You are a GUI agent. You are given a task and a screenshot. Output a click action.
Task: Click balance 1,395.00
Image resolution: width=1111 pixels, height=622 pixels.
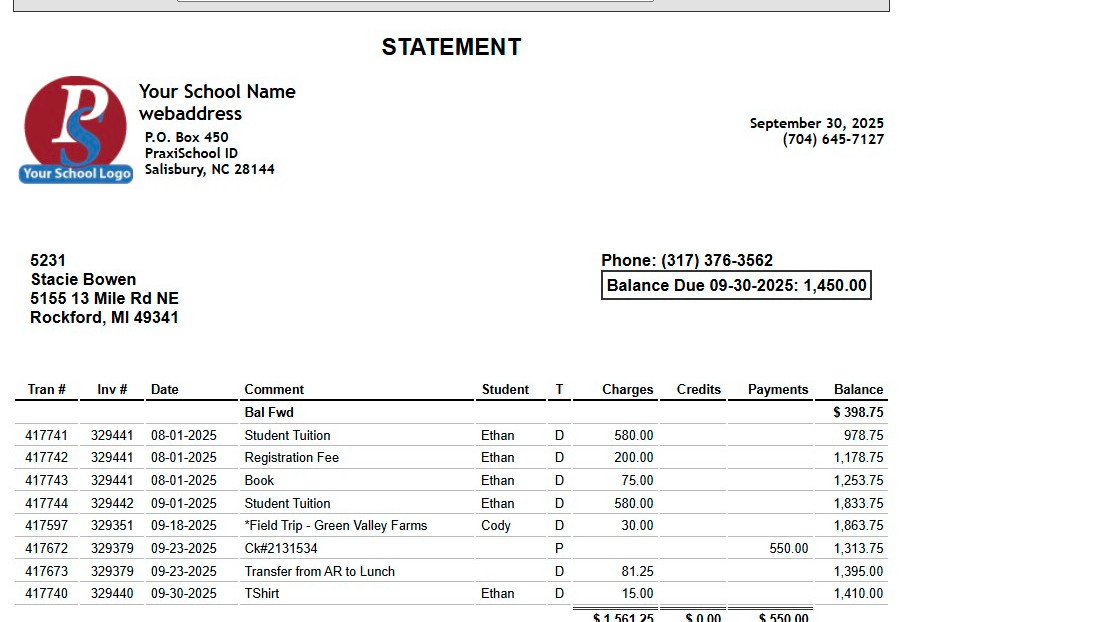[x=858, y=571]
